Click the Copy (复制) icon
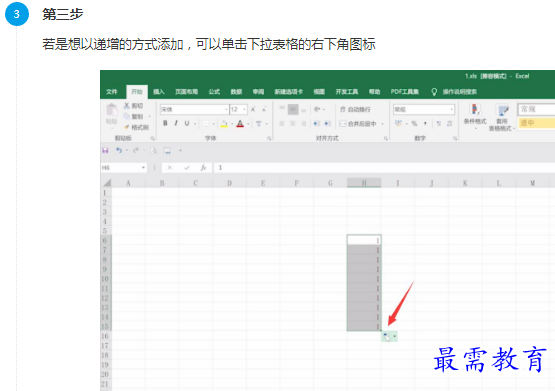555x391 pixels. pos(127,116)
